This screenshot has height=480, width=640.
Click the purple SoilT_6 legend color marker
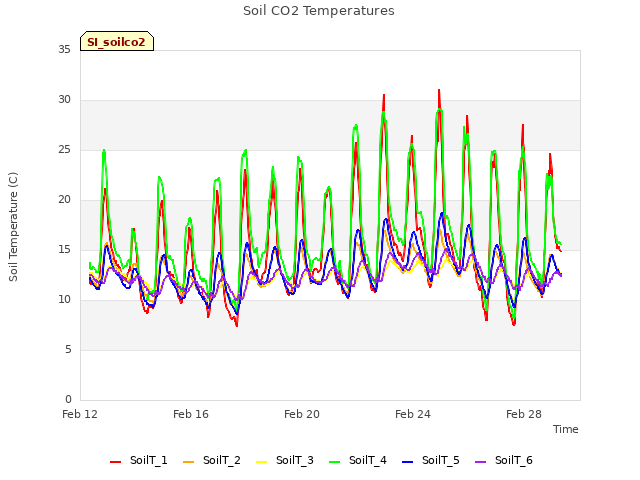coord(481,462)
